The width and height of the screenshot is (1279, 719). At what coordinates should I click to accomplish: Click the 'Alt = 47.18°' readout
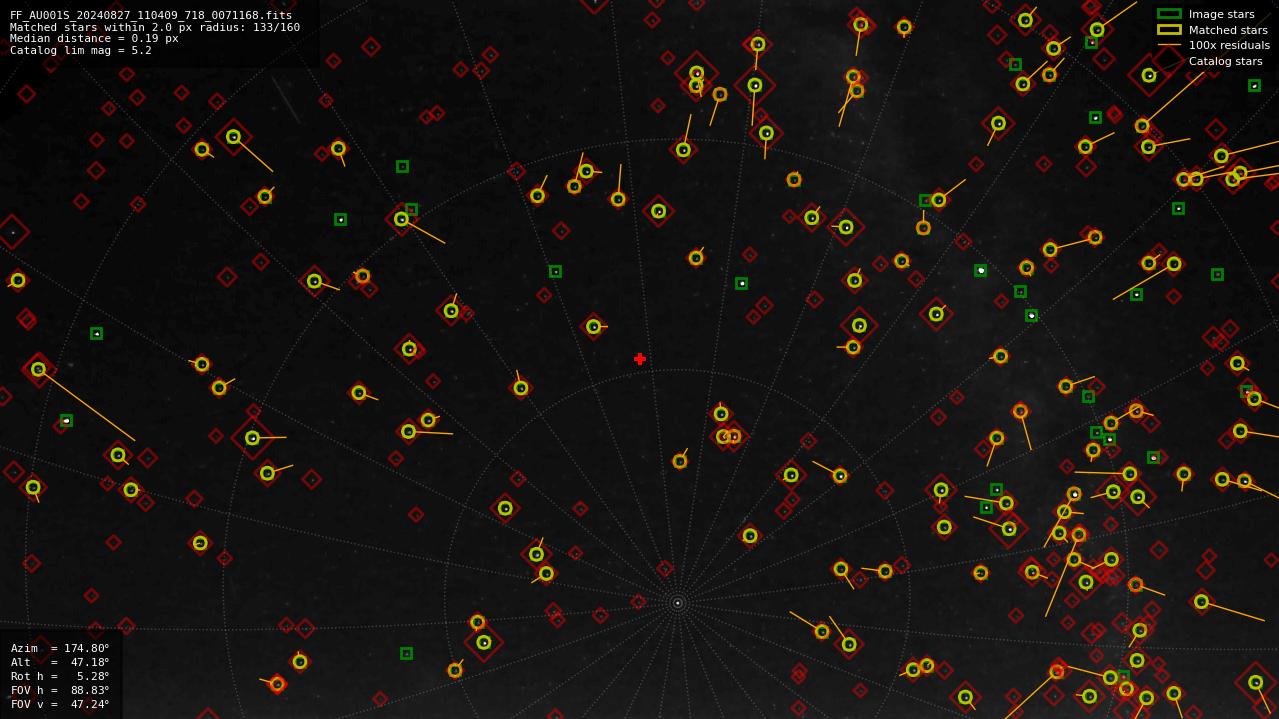[x=60, y=662]
